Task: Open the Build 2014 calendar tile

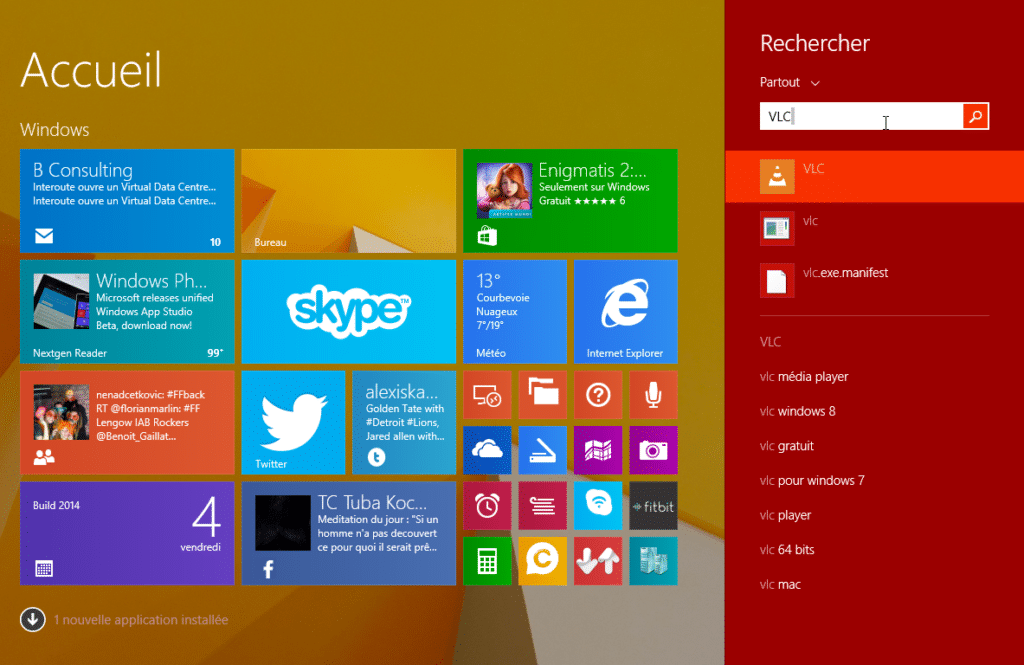Action: [x=127, y=534]
